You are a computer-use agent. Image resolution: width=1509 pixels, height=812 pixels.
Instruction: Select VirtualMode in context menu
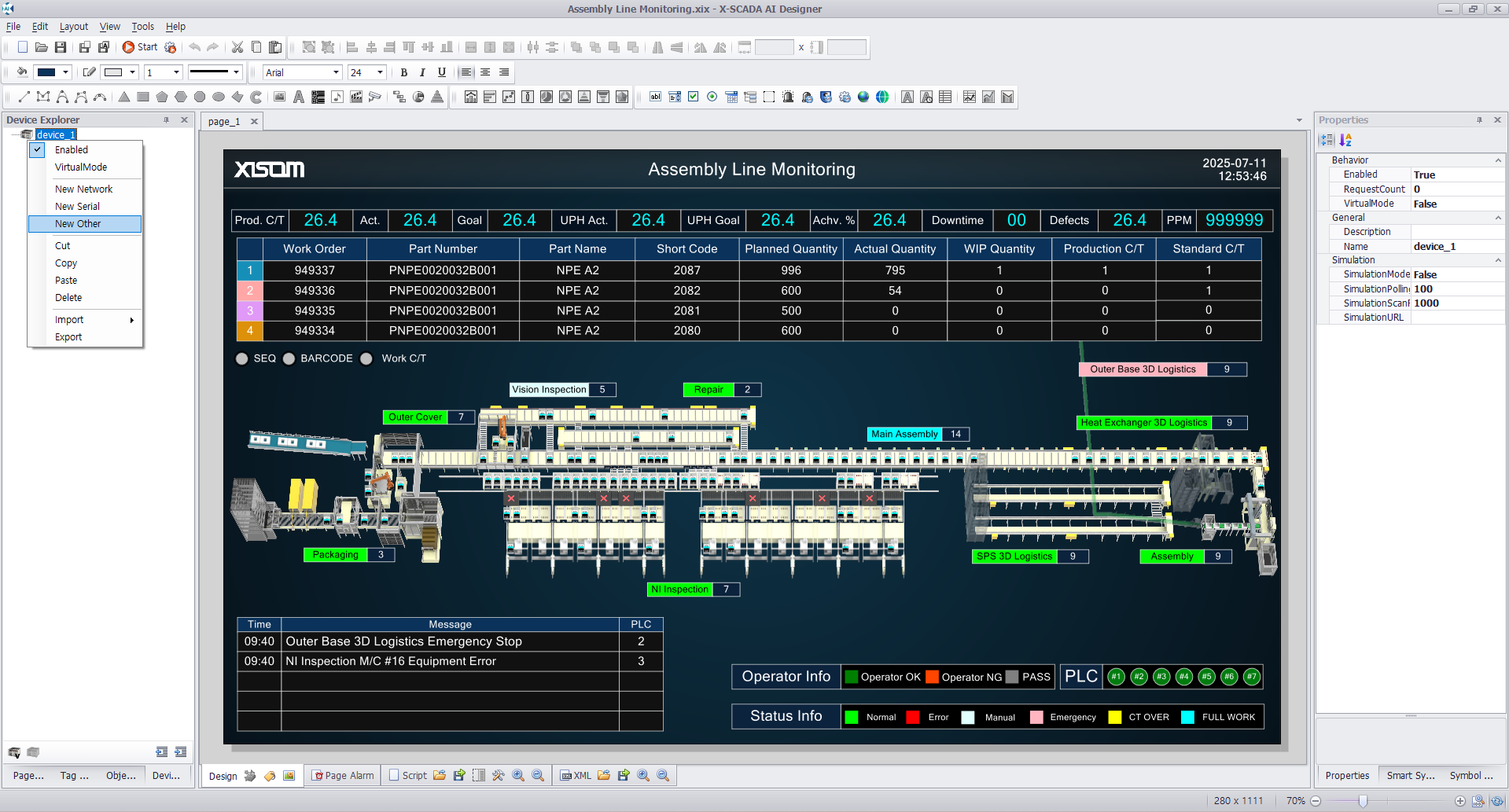(85, 167)
